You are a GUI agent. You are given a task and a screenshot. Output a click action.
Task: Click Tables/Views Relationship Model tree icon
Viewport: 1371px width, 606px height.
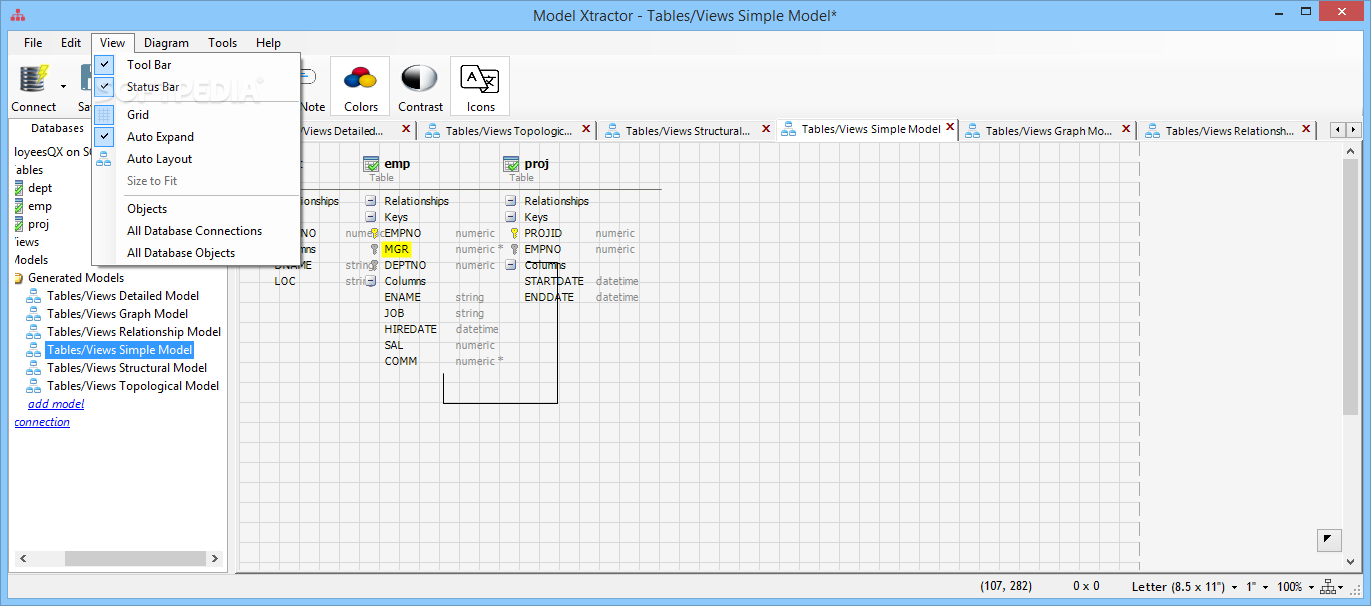[x=34, y=332]
